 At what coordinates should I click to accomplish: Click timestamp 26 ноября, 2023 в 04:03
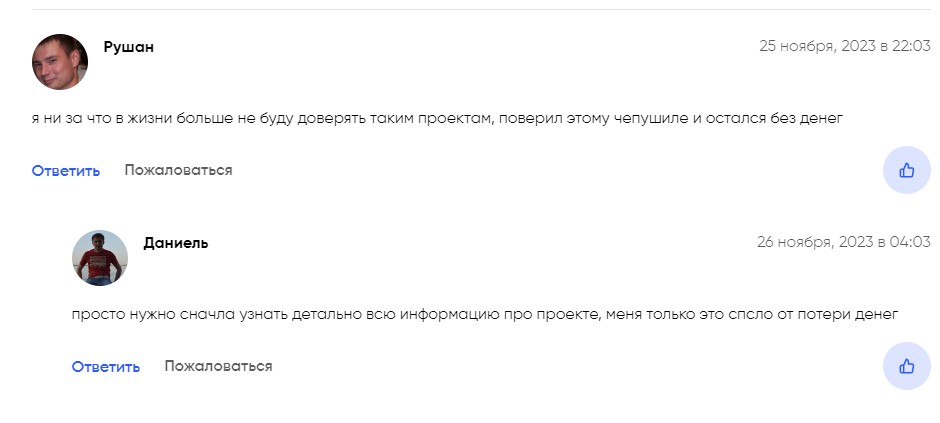(843, 242)
